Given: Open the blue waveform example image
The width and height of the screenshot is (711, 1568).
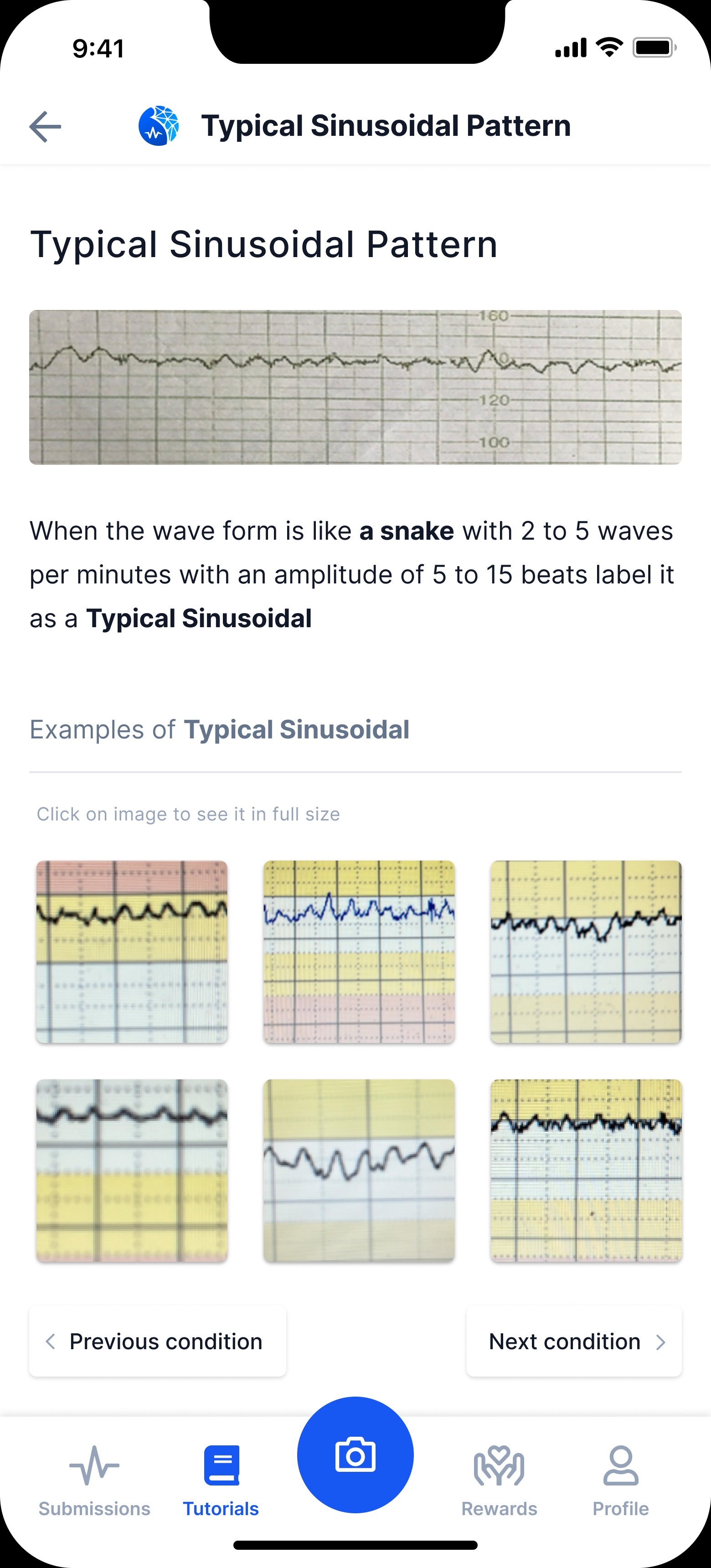Looking at the screenshot, I should 359,951.
